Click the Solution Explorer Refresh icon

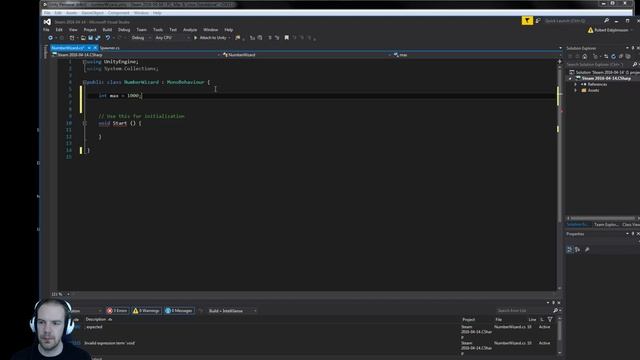pyautogui.click(x=613, y=56)
